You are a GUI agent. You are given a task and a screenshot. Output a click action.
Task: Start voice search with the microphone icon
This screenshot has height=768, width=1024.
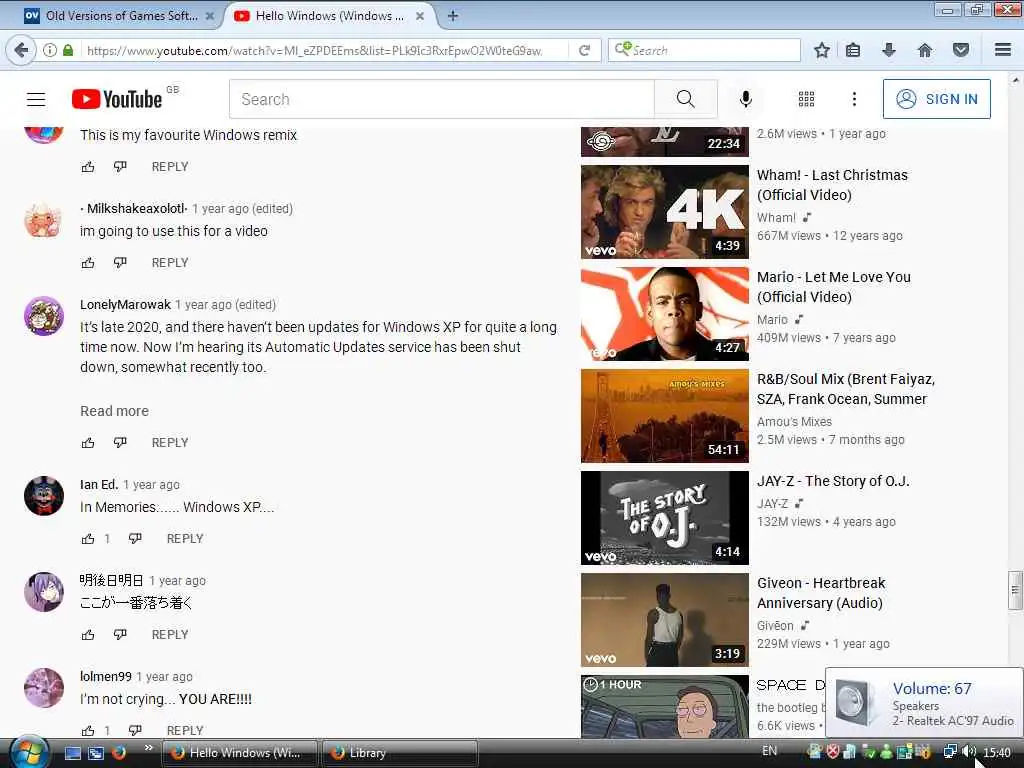coord(746,99)
